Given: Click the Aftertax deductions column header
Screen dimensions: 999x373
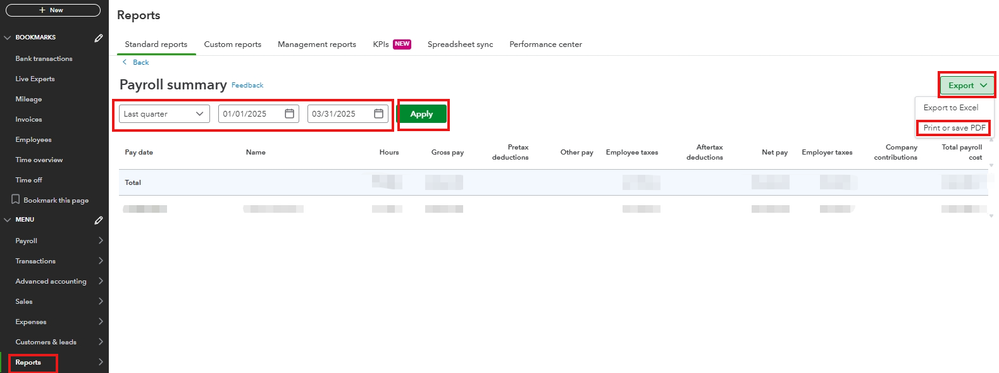Looking at the screenshot, I should pyautogui.click(x=705, y=152).
